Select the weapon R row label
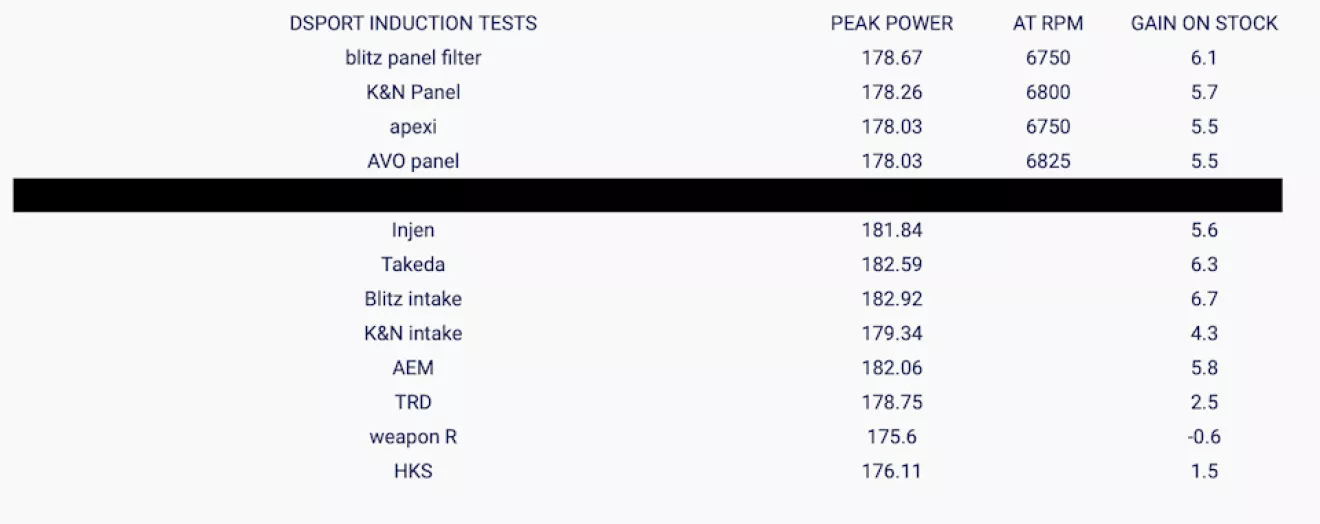1320x524 pixels. click(x=413, y=437)
